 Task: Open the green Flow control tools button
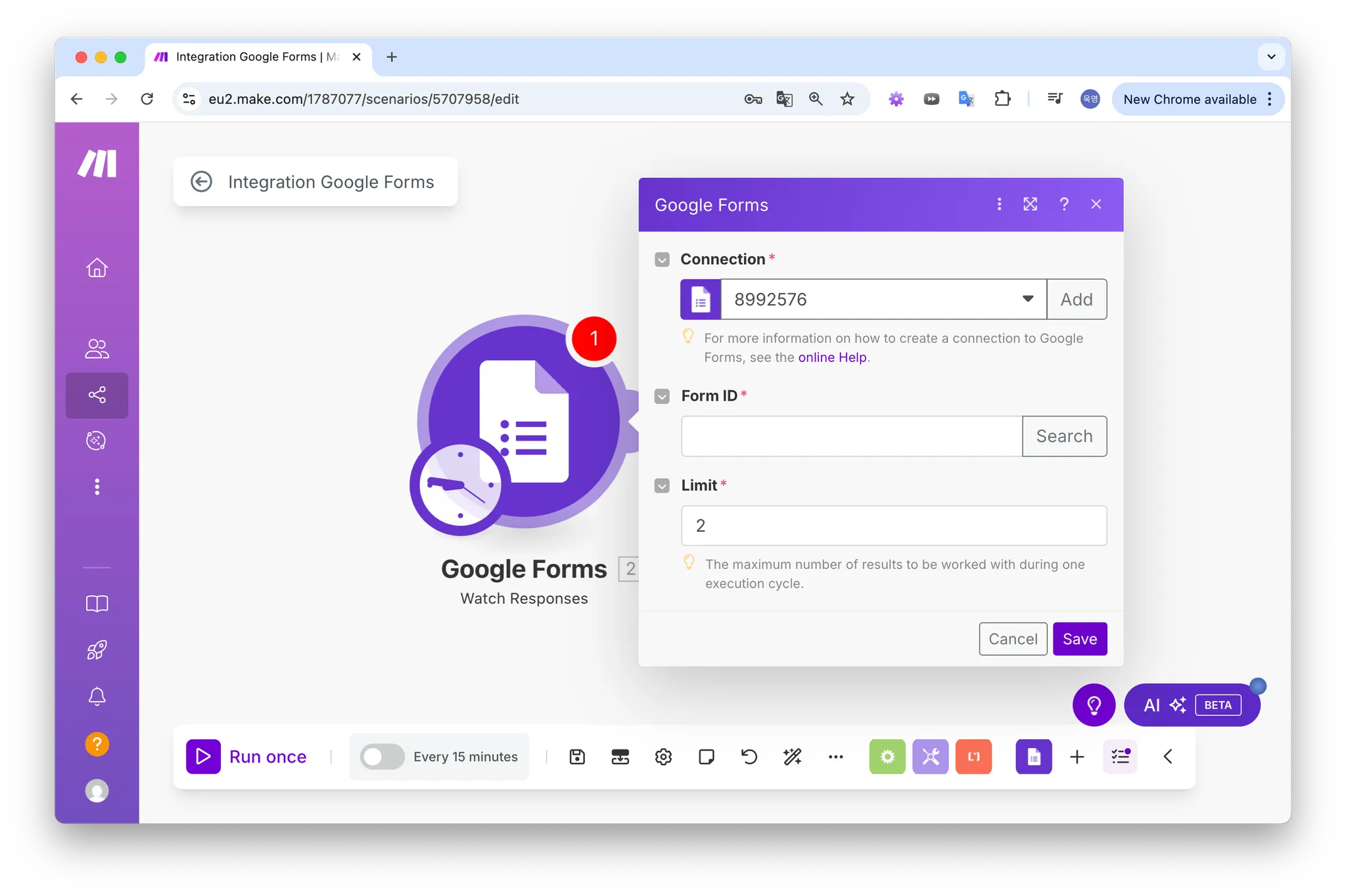coord(887,757)
